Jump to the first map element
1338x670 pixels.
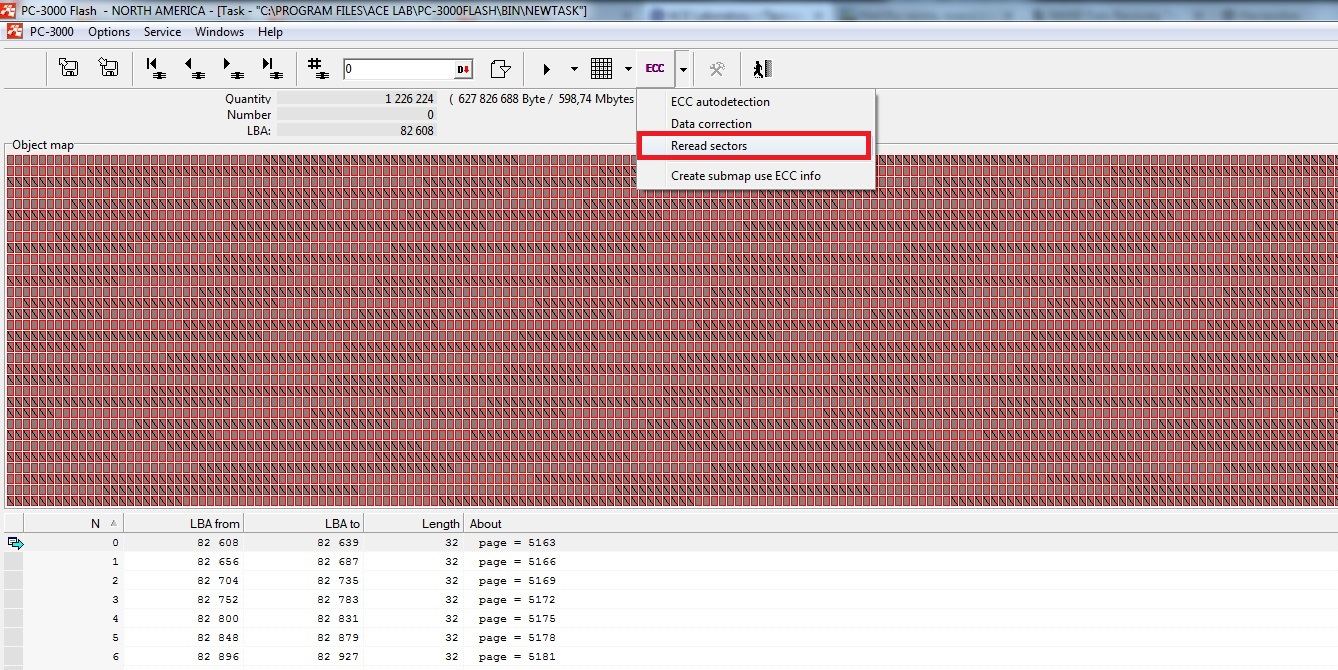[155, 68]
